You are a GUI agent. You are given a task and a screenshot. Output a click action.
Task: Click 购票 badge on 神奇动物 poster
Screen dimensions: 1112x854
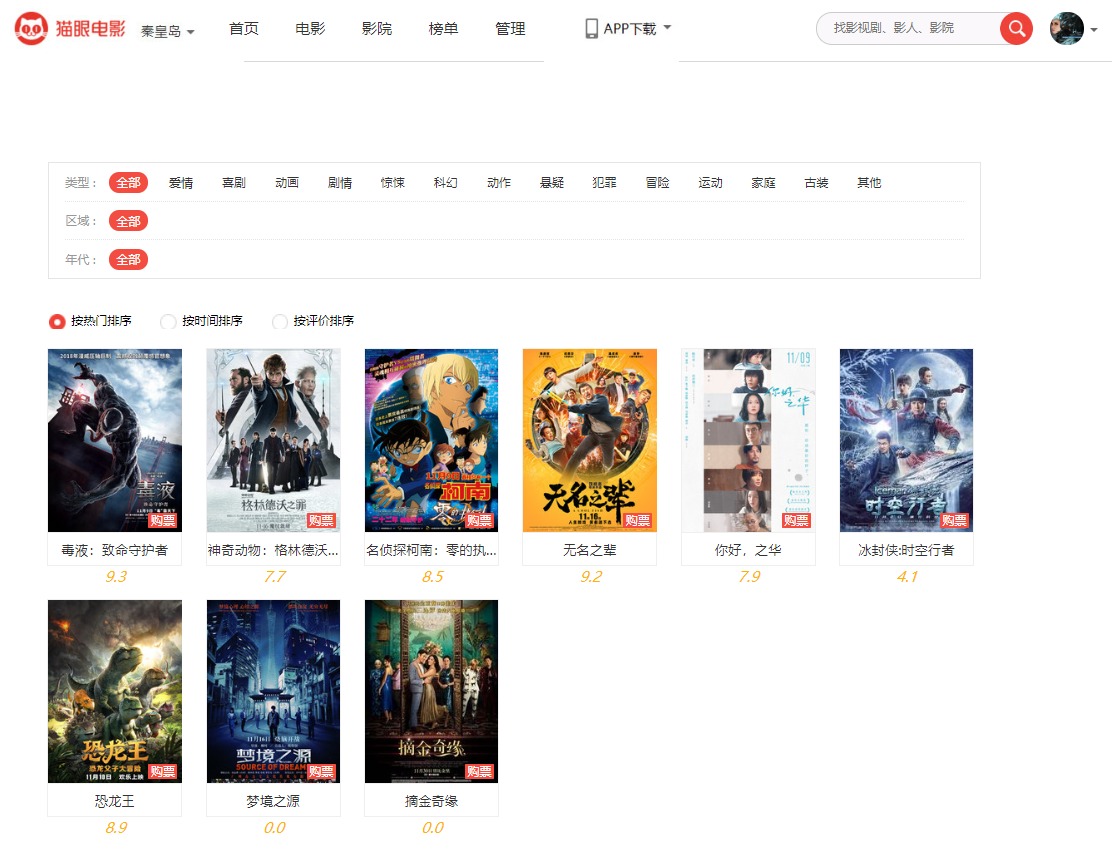click(x=321, y=521)
